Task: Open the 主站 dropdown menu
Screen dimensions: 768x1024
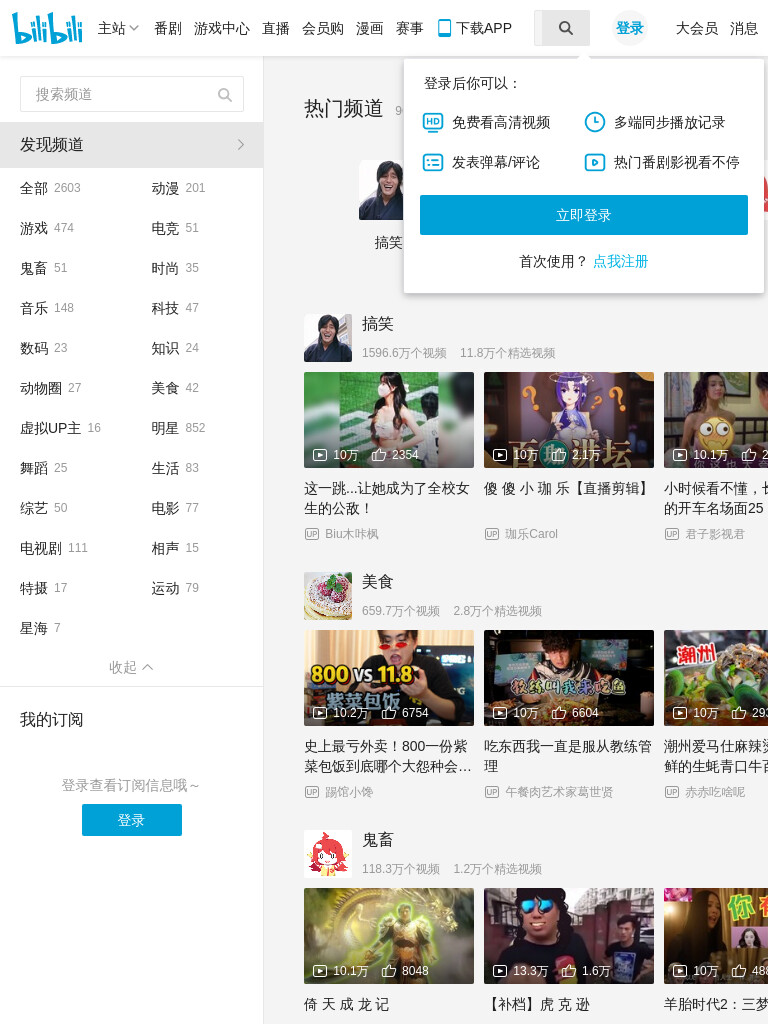Action: point(118,28)
